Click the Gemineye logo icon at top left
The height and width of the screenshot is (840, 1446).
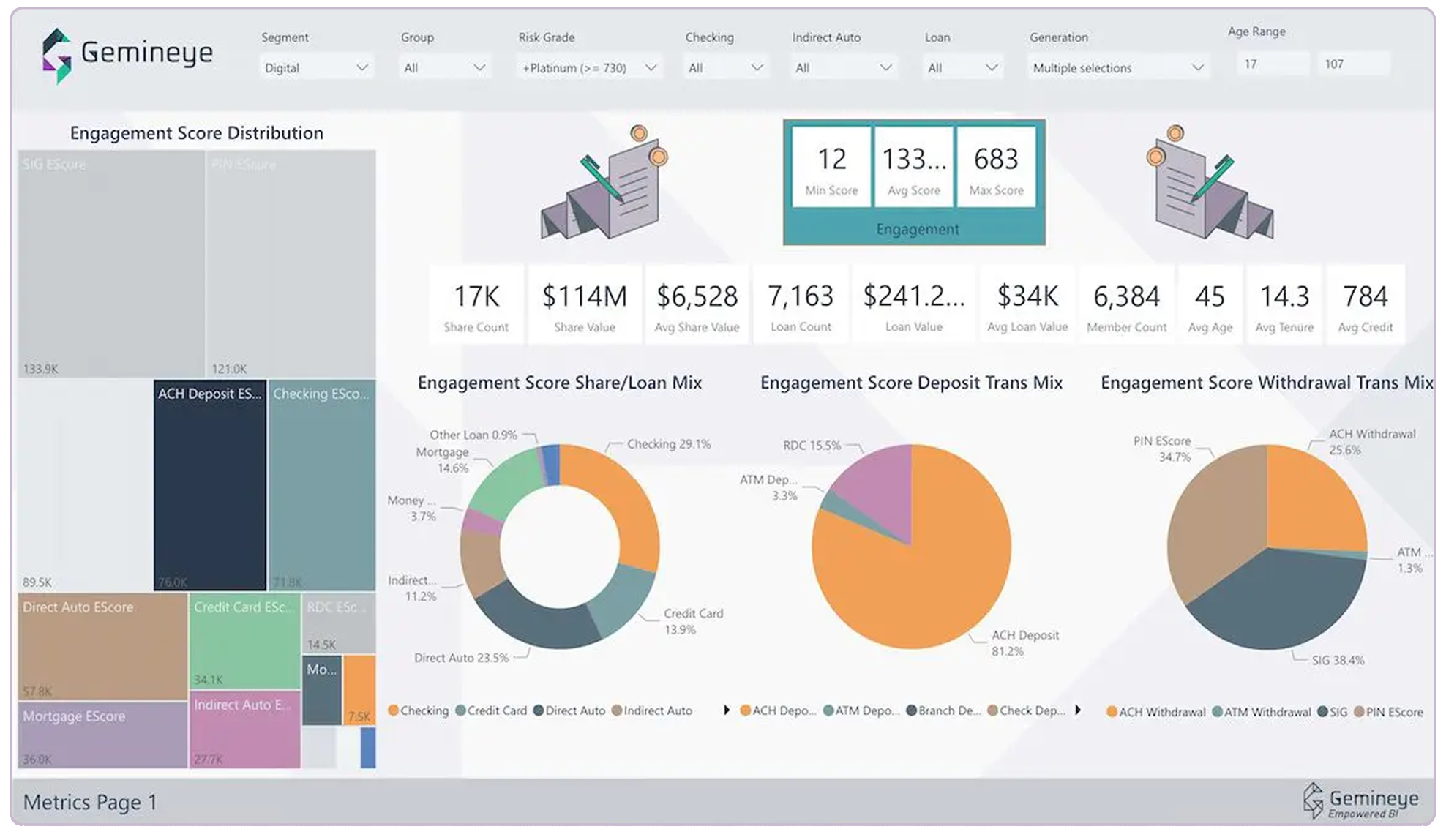point(56,56)
